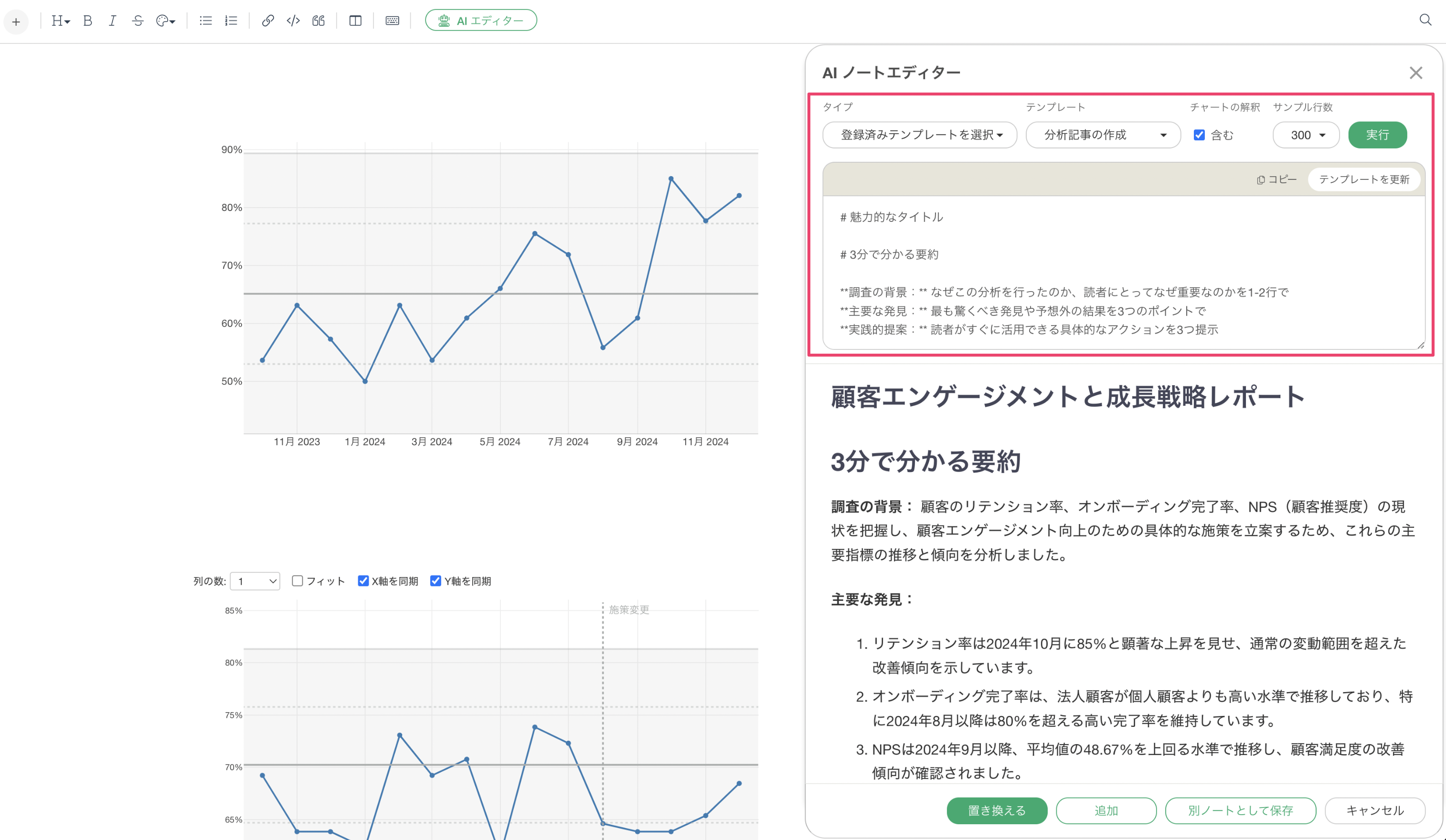Insert a hyperlink with link icon
The width and height of the screenshot is (1446, 840).
pyautogui.click(x=267, y=21)
